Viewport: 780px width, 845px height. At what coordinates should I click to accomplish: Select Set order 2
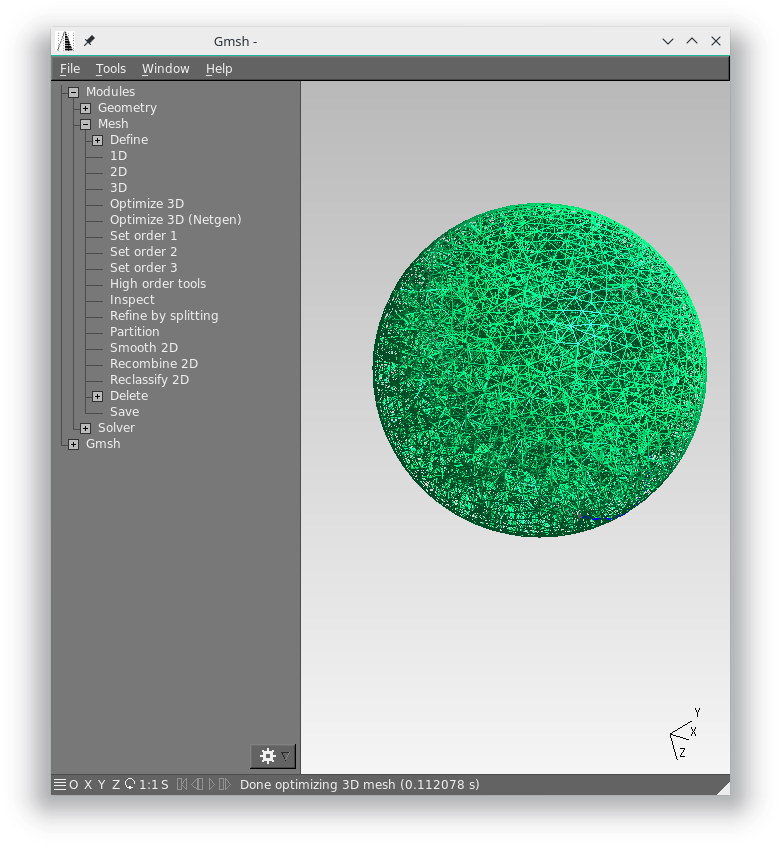pos(143,252)
